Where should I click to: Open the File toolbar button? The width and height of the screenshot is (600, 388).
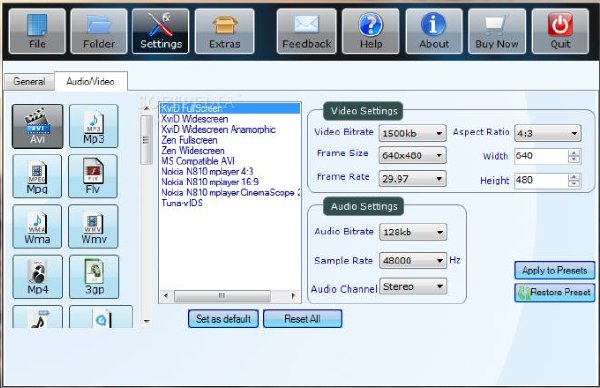point(37,31)
